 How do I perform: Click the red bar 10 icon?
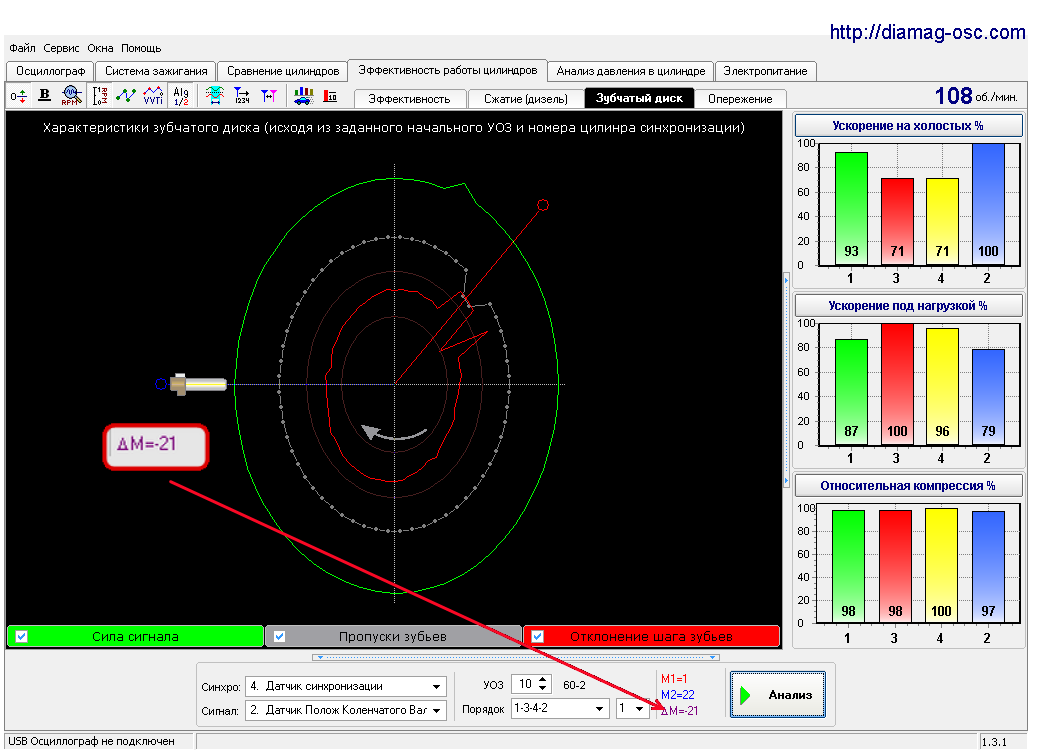click(x=330, y=96)
